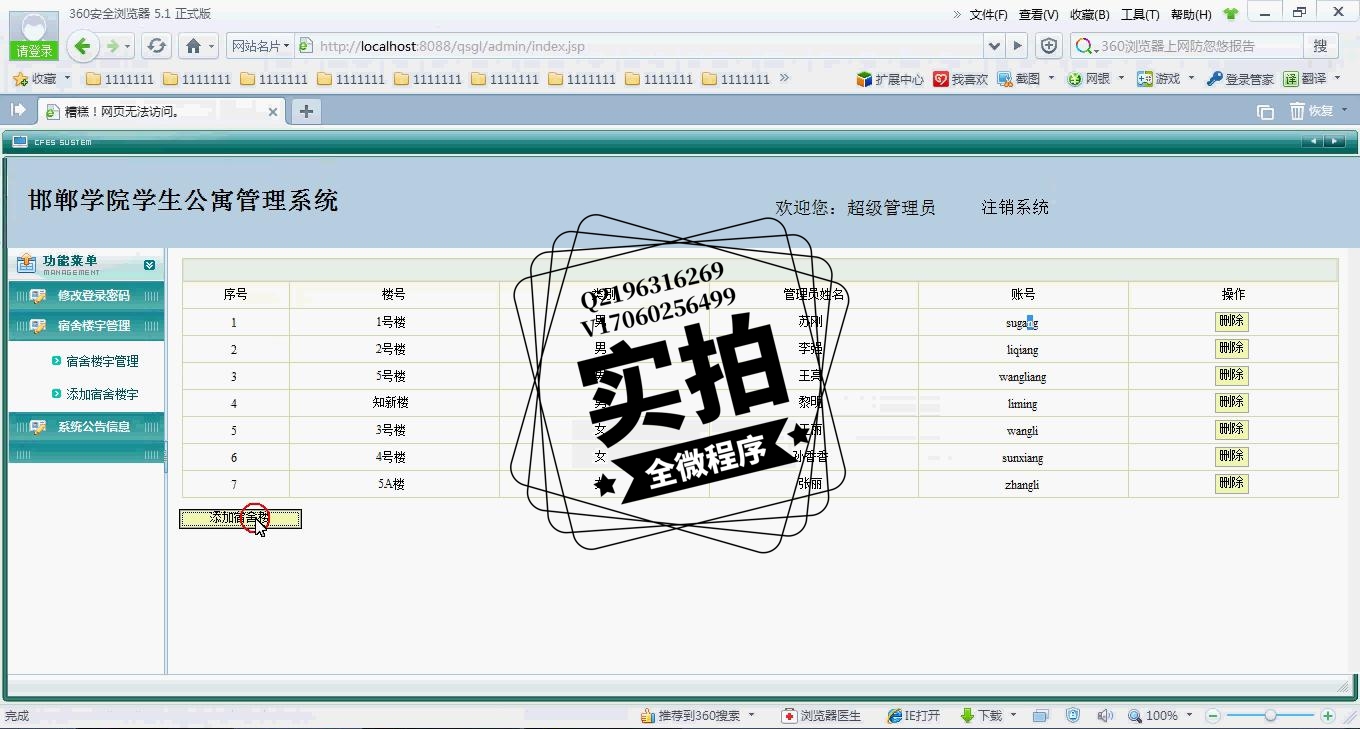Expand the hidden menu chevron before 文件
The height and width of the screenshot is (729, 1360).
click(957, 14)
